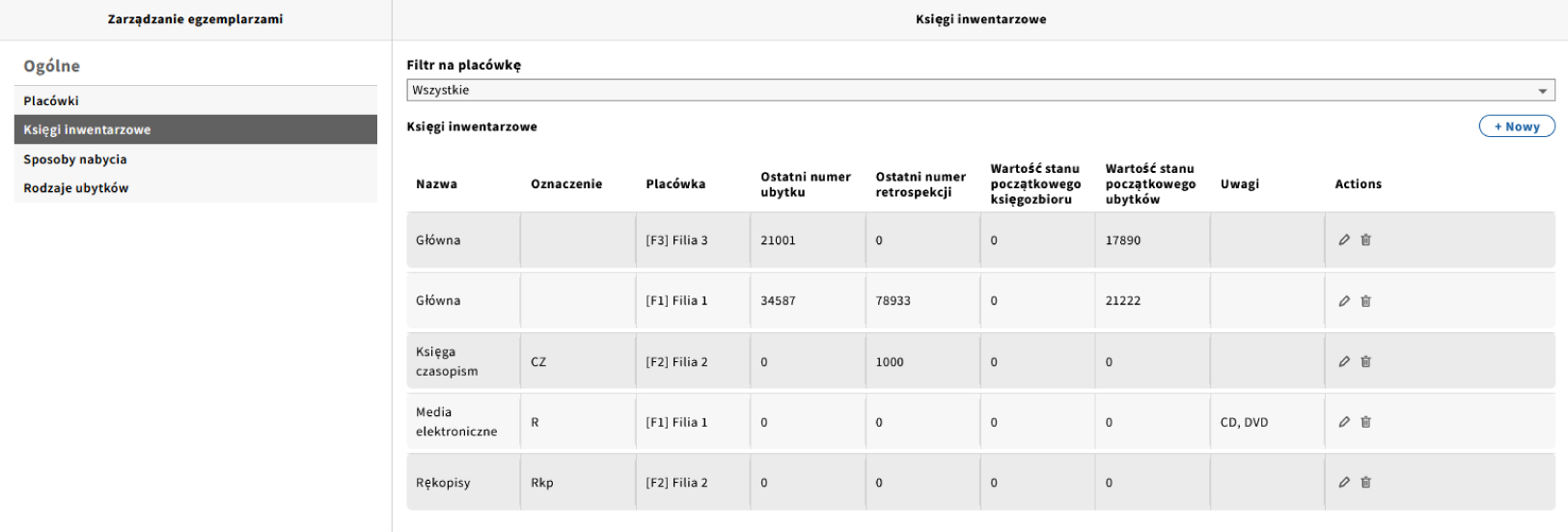This screenshot has height=532, width=1568.
Task: Sort by the Nazwa column header
Action: tap(436, 184)
